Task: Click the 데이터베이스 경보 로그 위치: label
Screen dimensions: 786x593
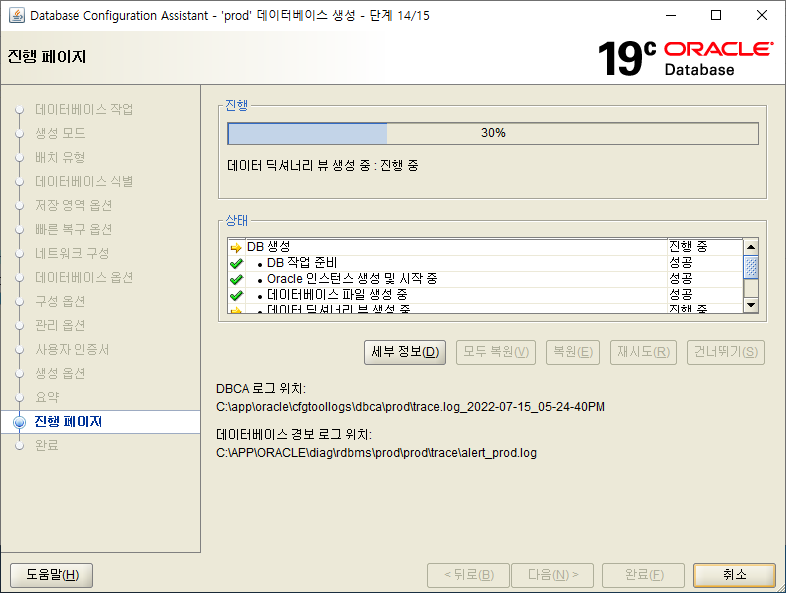Action: click(294, 435)
